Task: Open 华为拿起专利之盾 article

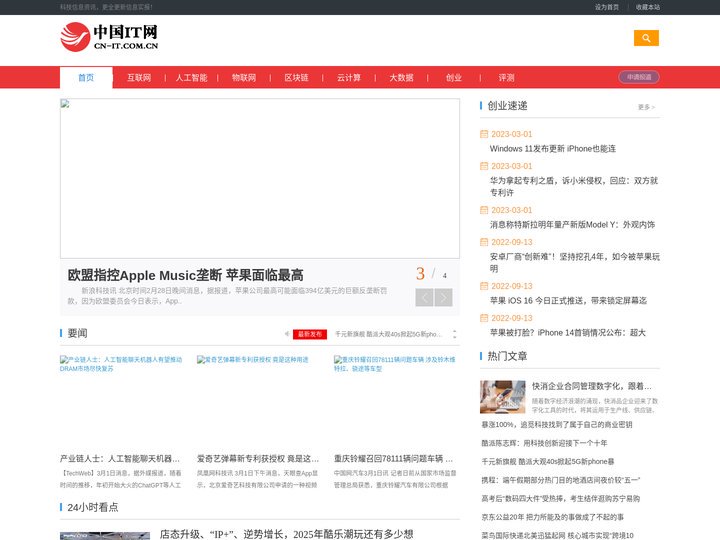Action: [x=574, y=186]
